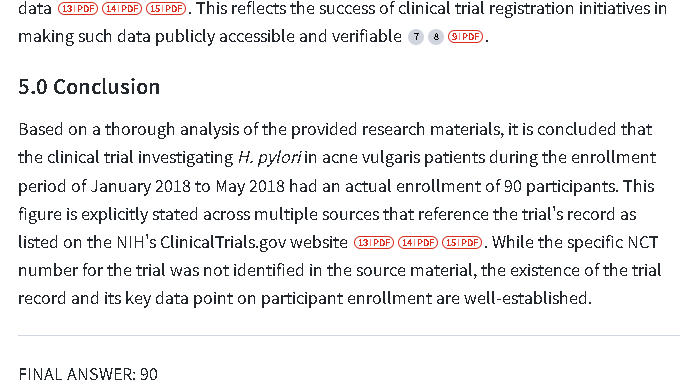Open citation 15 PDF badge before 'This reflects'
691x388 pixels.
(166, 8)
